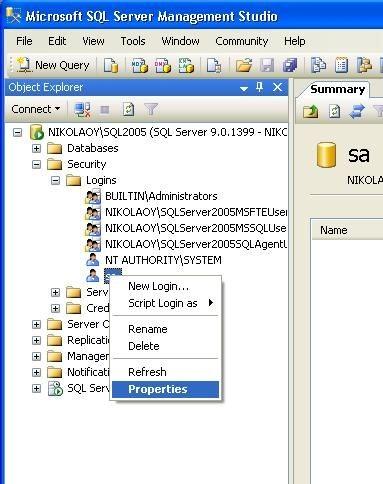The width and height of the screenshot is (383, 484).
Task: Click the Refresh icon in Summary pane
Action: pyautogui.click(x=334, y=111)
